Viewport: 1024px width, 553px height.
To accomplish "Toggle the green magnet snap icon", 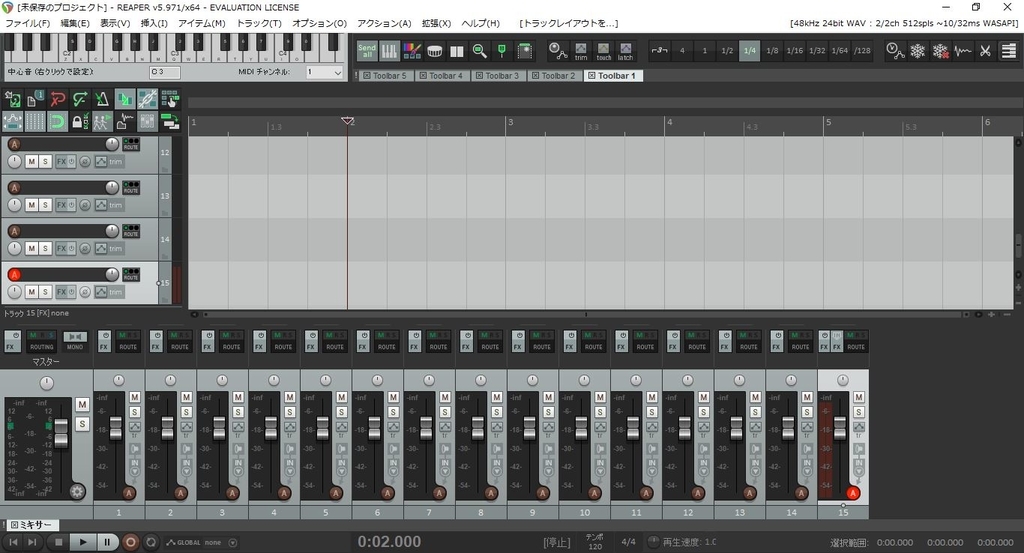I will (x=57, y=121).
